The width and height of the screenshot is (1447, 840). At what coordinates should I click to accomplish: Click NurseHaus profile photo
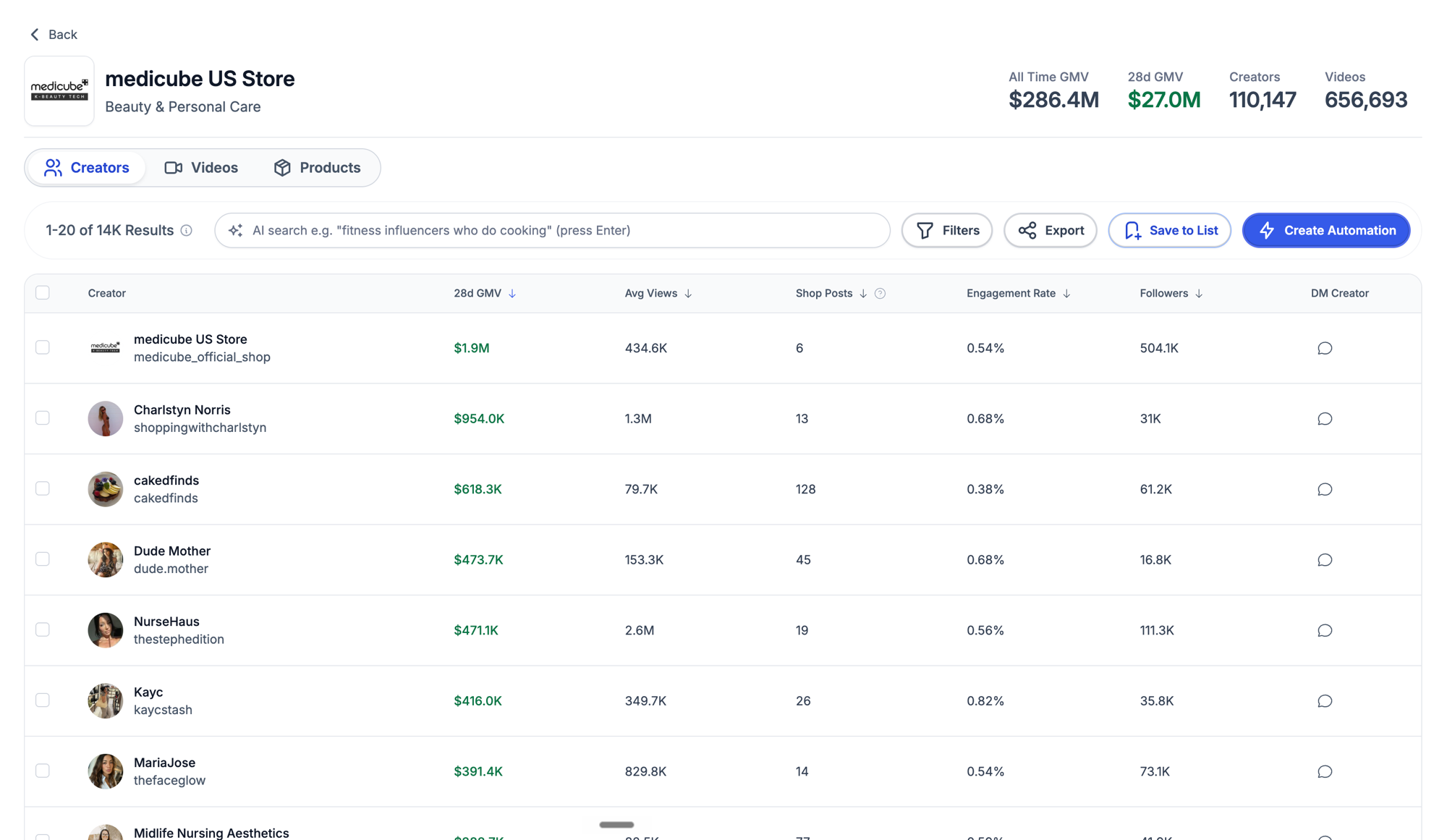click(106, 630)
